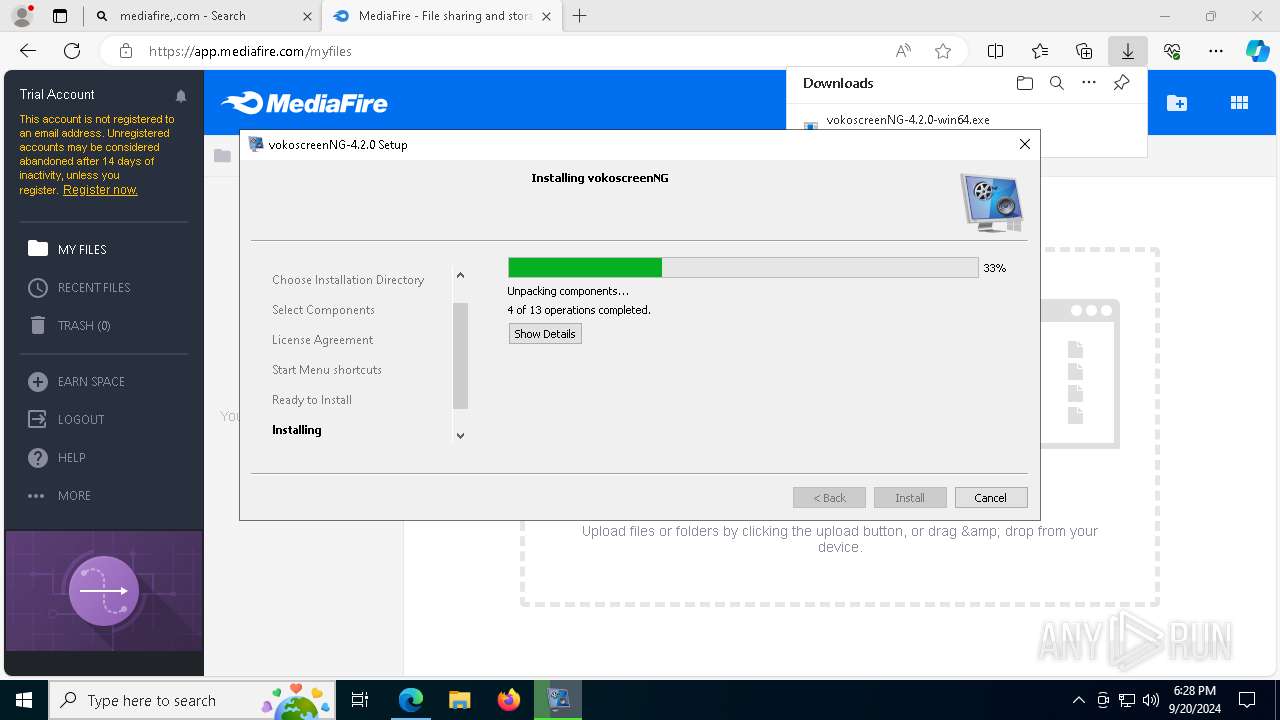
Task: Open the Read aloud icon
Action: pyautogui.click(x=903, y=51)
